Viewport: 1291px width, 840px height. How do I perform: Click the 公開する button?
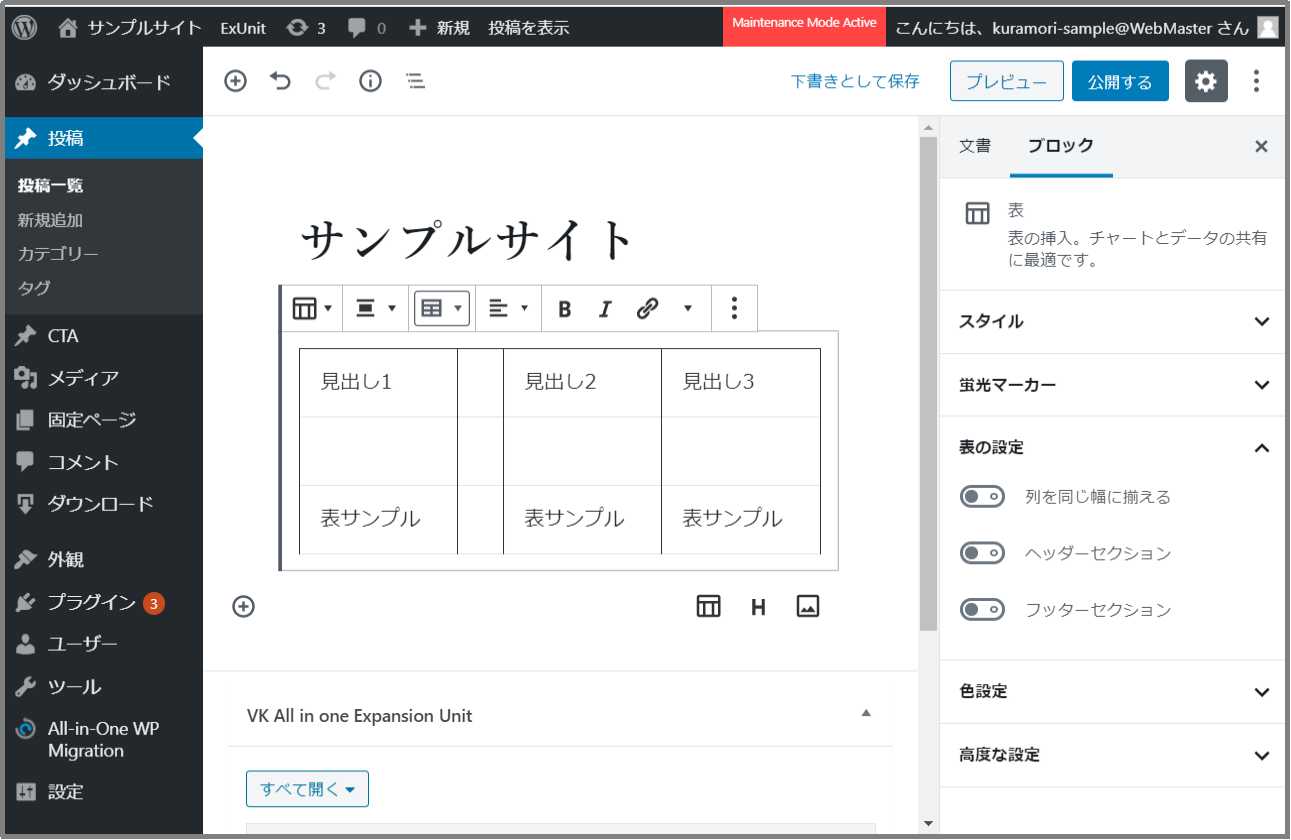1120,82
